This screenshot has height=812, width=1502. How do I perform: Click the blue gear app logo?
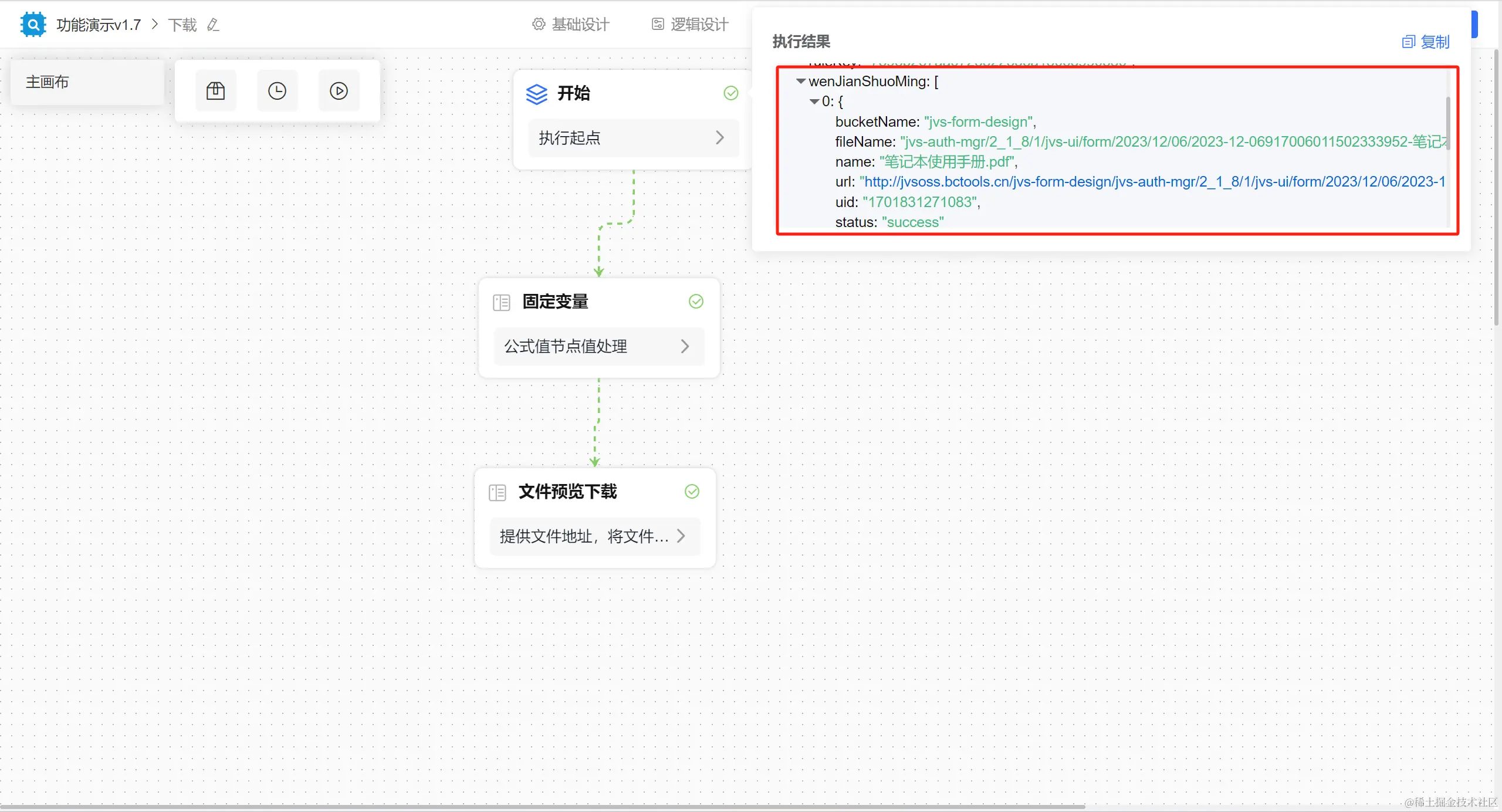[x=33, y=25]
